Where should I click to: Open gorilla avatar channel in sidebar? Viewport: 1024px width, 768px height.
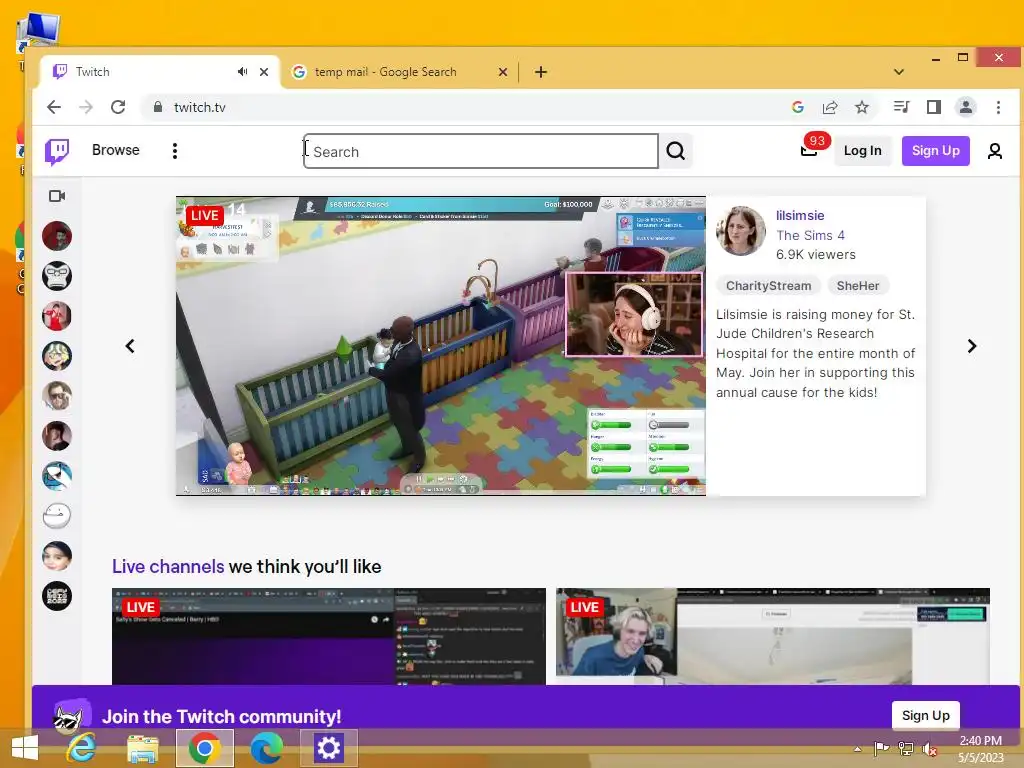tap(57, 276)
